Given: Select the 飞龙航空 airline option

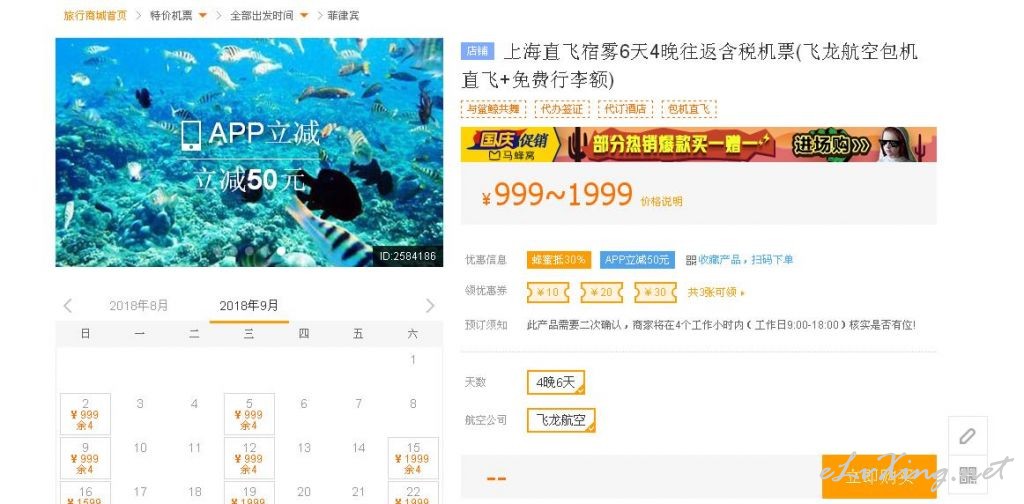Looking at the screenshot, I should click(x=561, y=420).
